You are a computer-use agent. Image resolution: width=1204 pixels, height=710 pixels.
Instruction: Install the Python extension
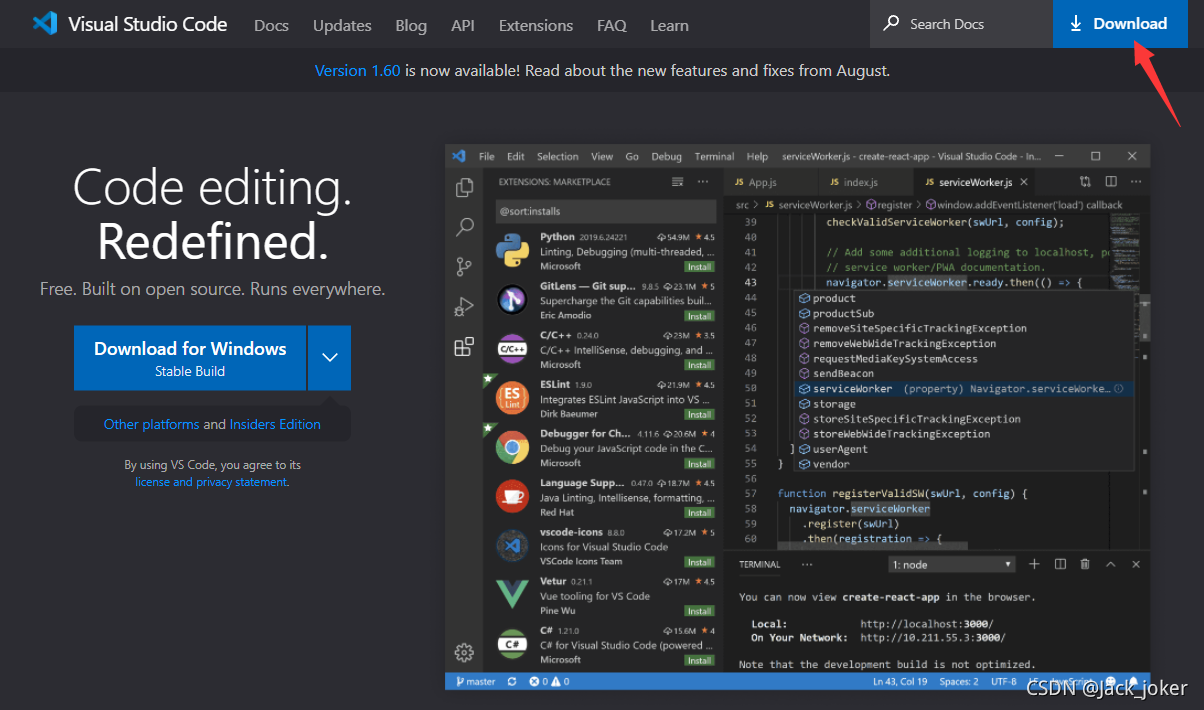tap(699, 267)
